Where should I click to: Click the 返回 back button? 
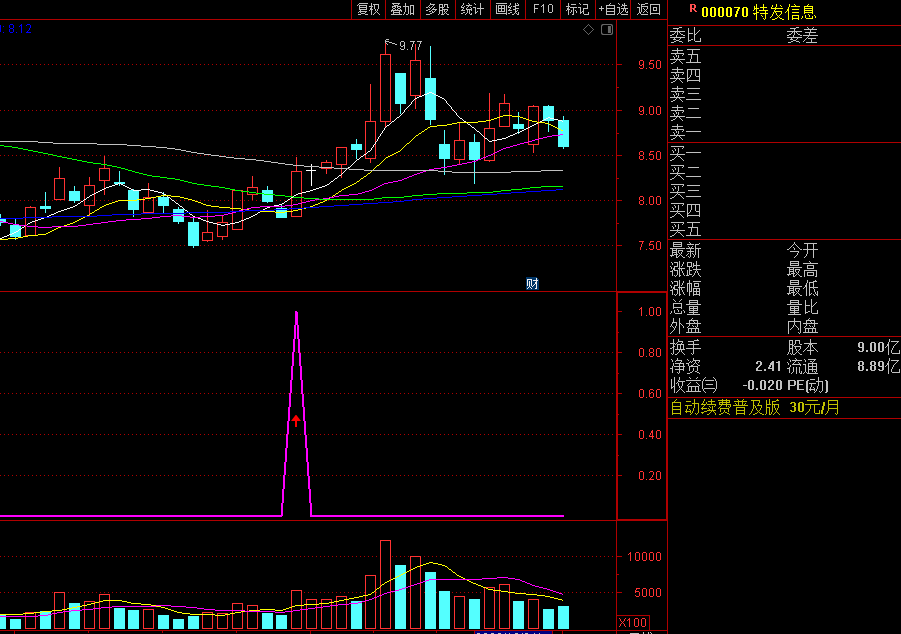click(649, 9)
